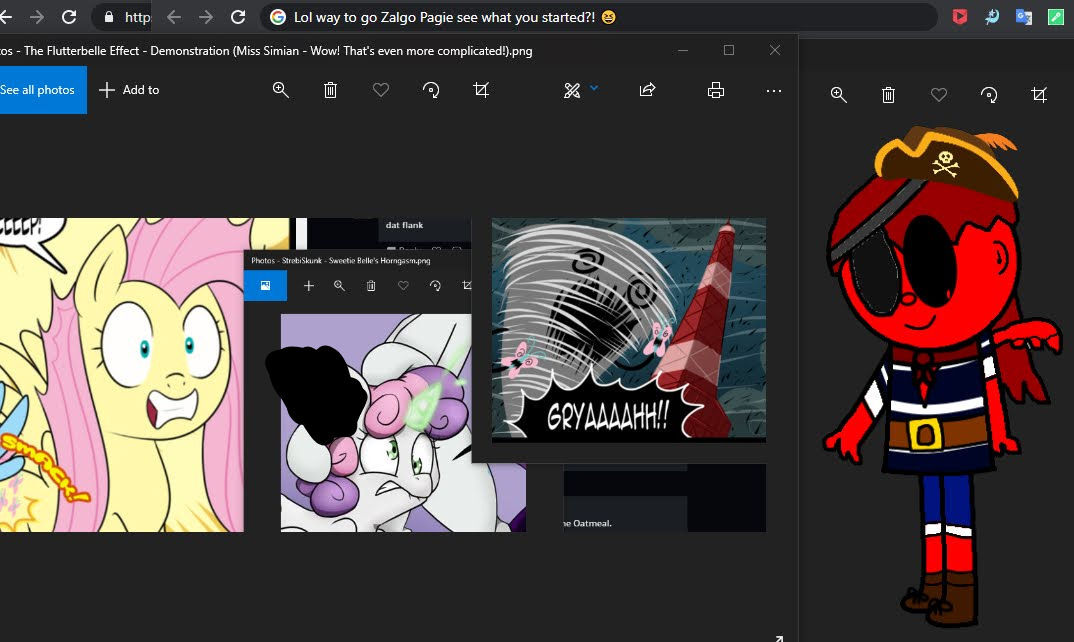The image size is (1074, 642).
Task: Click address bar with Zalgo Pagie text
Action: (598, 17)
